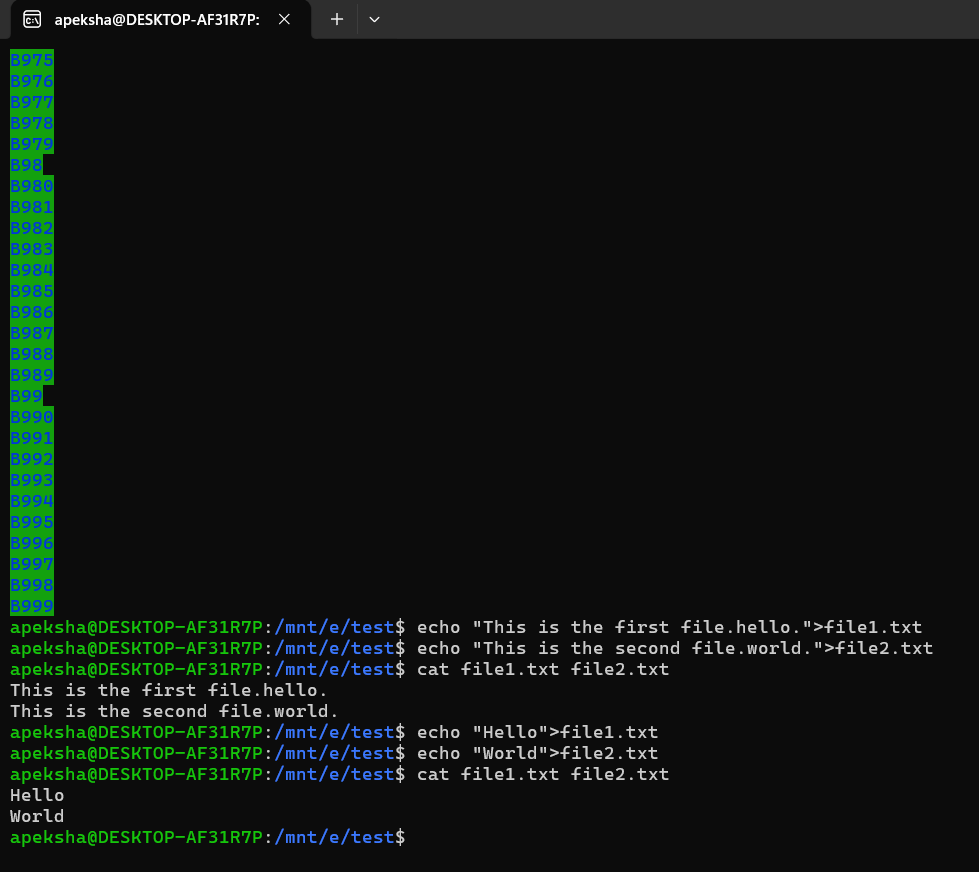Click the echo "World" command line
This screenshot has height=872, width=979.
click(x=538, y=752)
